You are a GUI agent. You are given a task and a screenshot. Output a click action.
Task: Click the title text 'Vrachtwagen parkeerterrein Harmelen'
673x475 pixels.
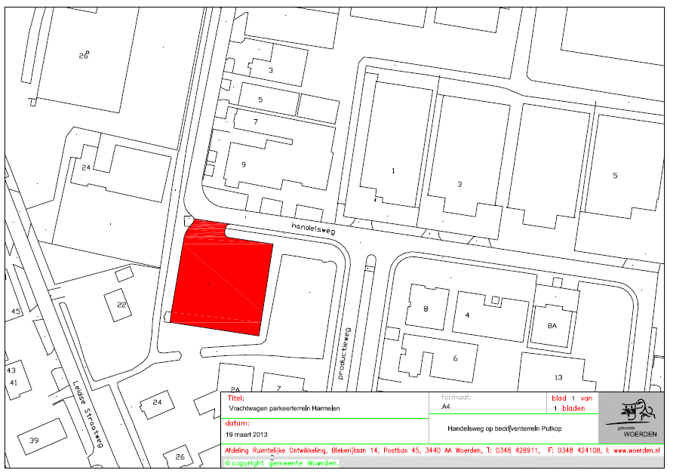284,408
